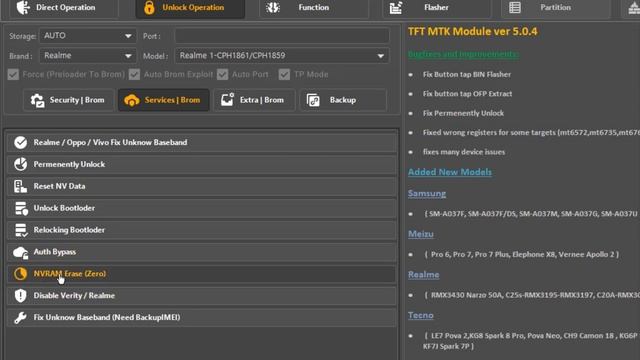Click the Relocking Bootloder icon

click(x=21, y=230)
